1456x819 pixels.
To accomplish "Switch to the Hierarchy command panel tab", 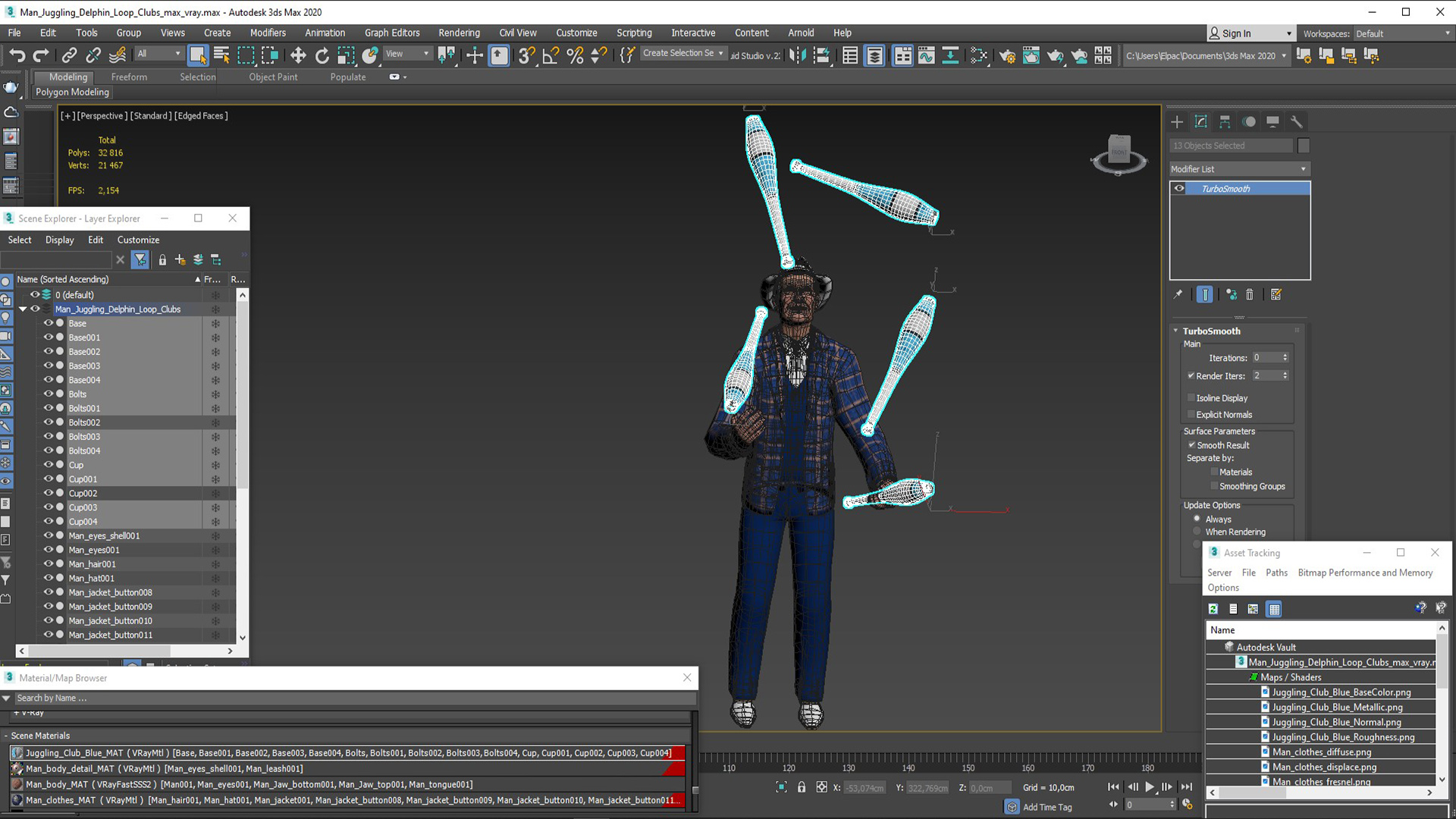I will 1225,121.
